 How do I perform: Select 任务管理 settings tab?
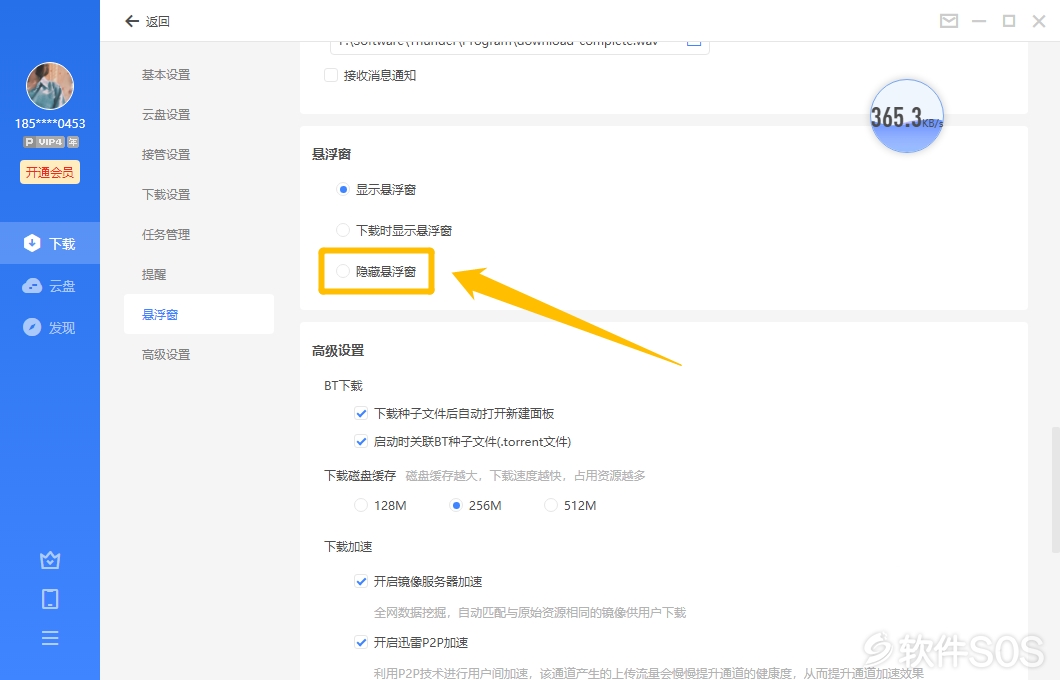pos(199,234)
